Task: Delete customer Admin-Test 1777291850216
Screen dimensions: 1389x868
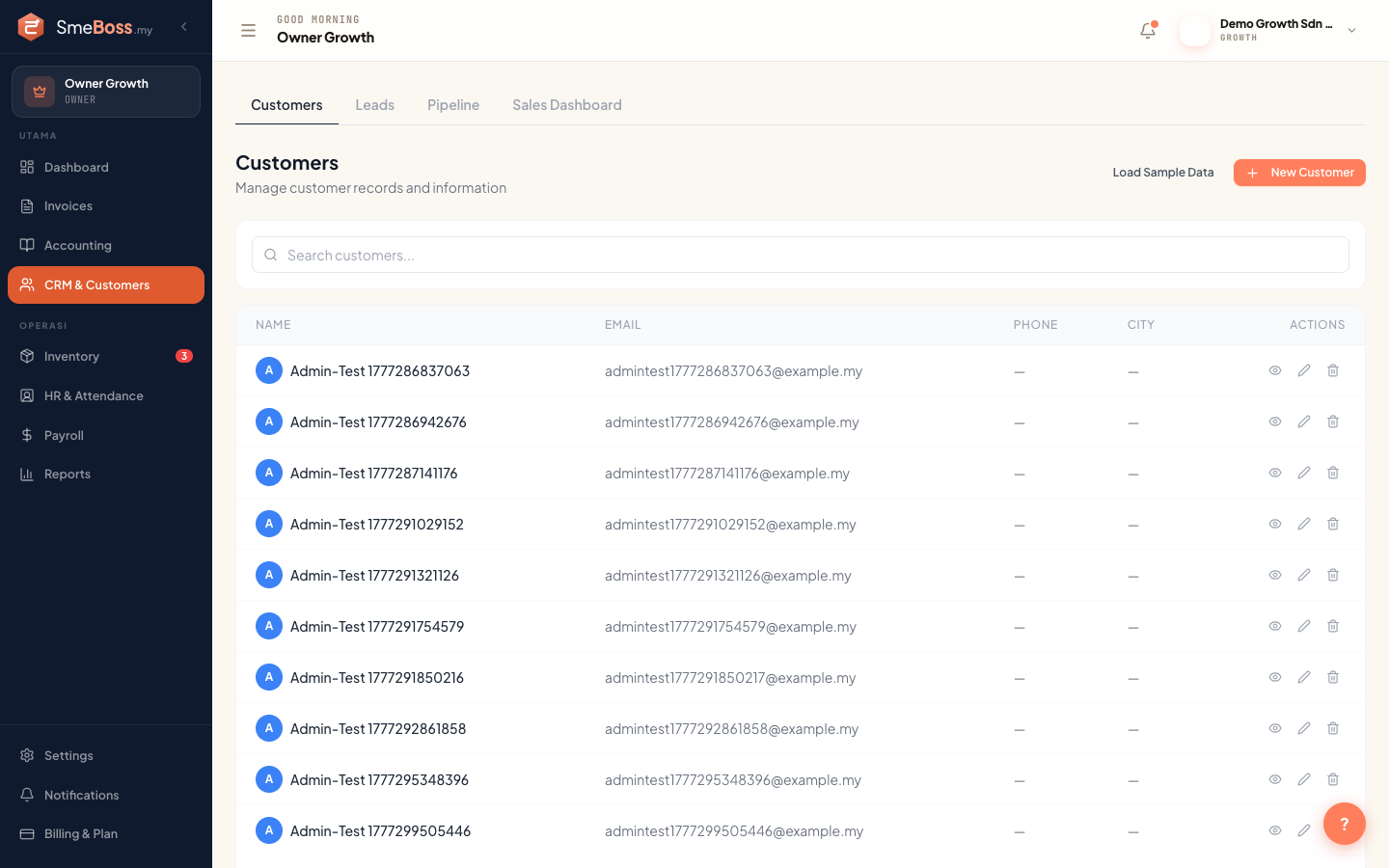Action: (x=1333, y=677)
